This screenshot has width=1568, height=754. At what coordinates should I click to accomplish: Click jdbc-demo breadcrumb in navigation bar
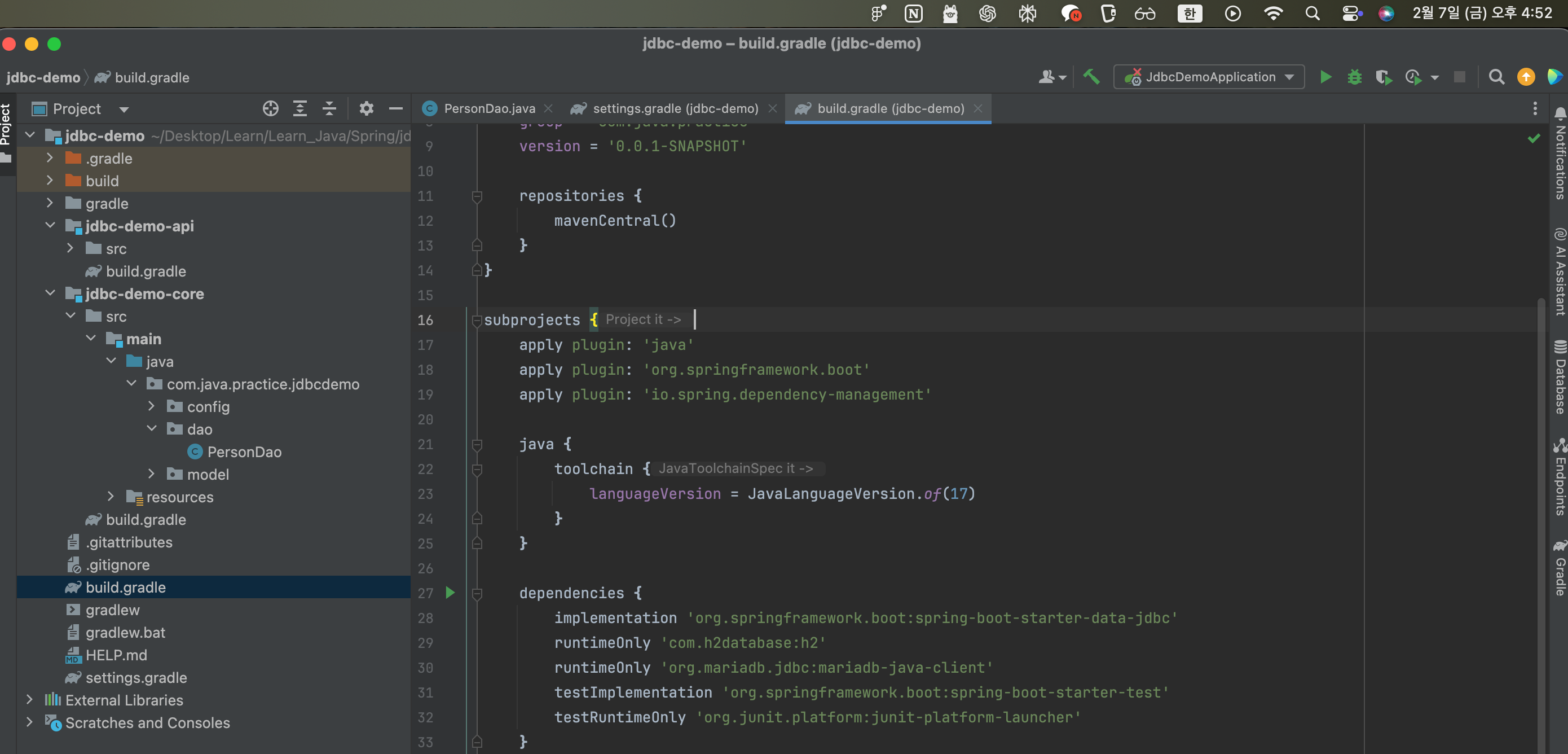coord(43,78)
